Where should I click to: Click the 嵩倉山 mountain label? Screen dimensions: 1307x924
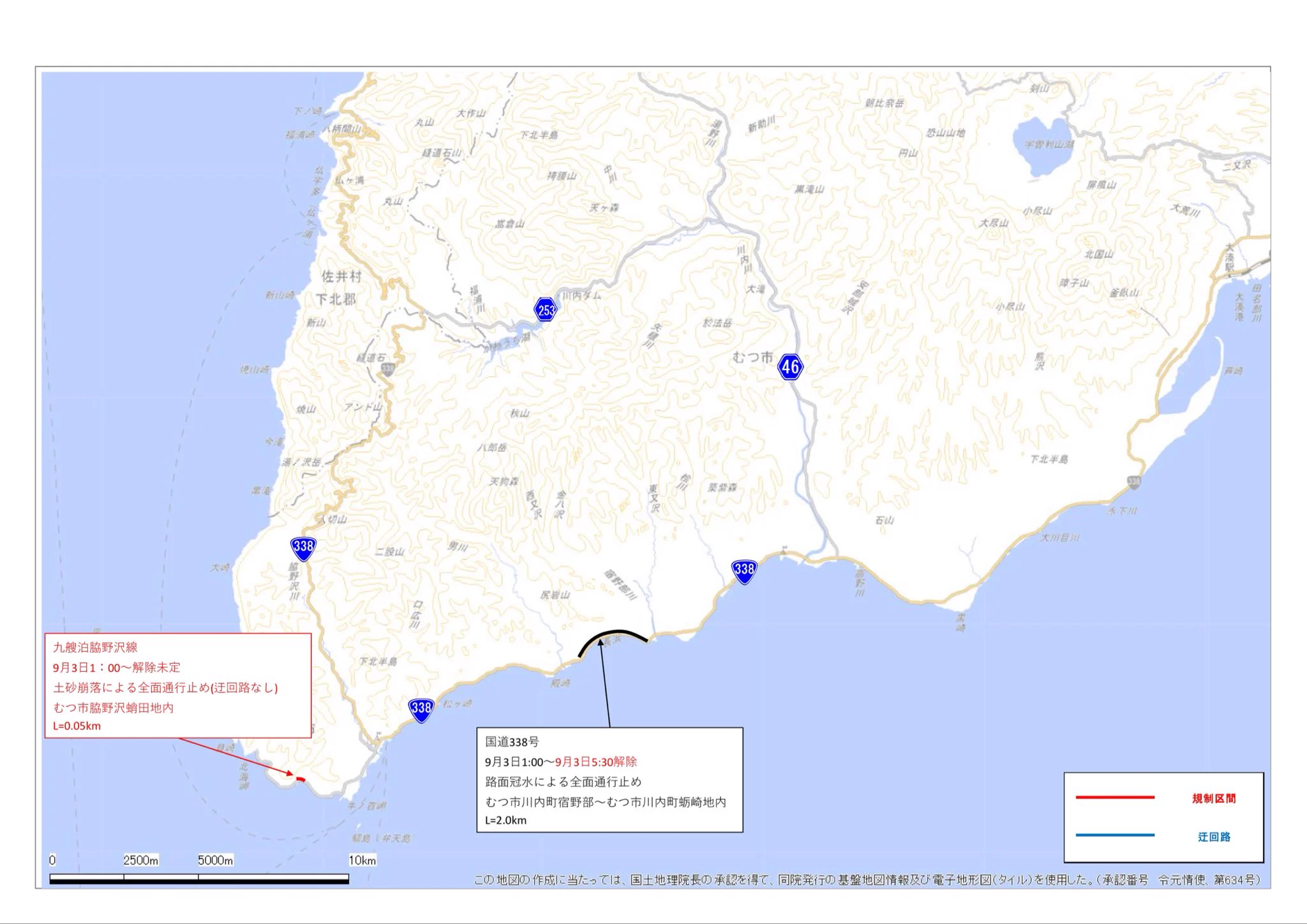click(x=509, y=224)
